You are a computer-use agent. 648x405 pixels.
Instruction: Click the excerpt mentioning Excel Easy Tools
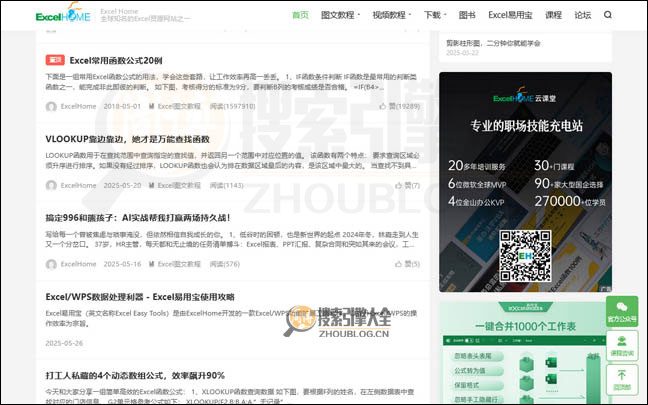[x=231, y=318]
